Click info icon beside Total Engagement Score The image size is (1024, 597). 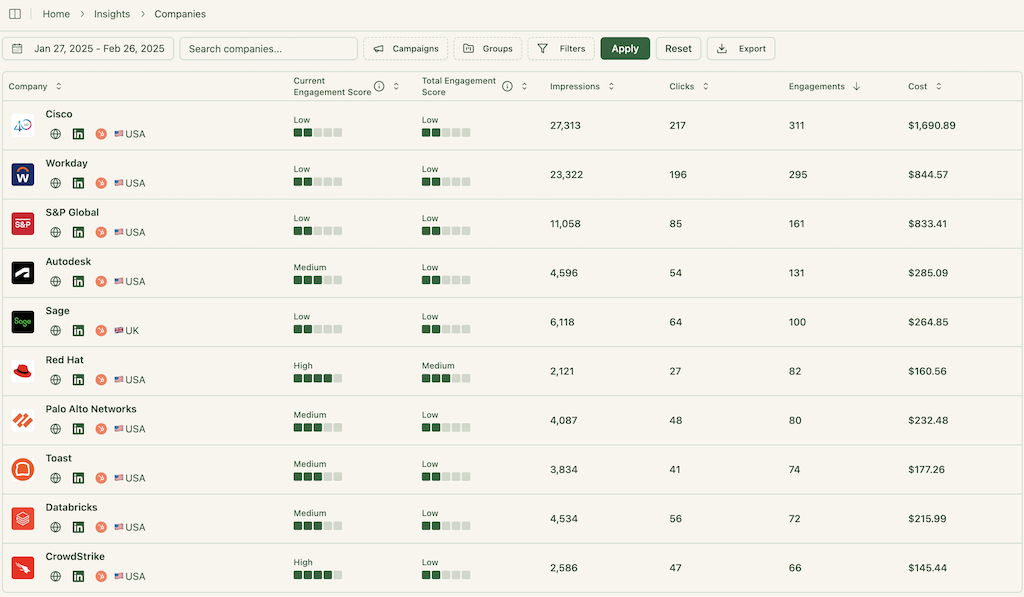click(x=507, y=86)
